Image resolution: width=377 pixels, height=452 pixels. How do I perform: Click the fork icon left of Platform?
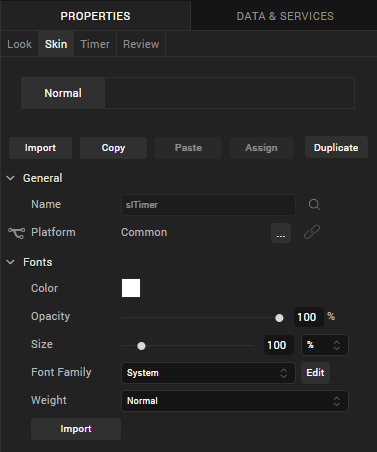[16, 233]
